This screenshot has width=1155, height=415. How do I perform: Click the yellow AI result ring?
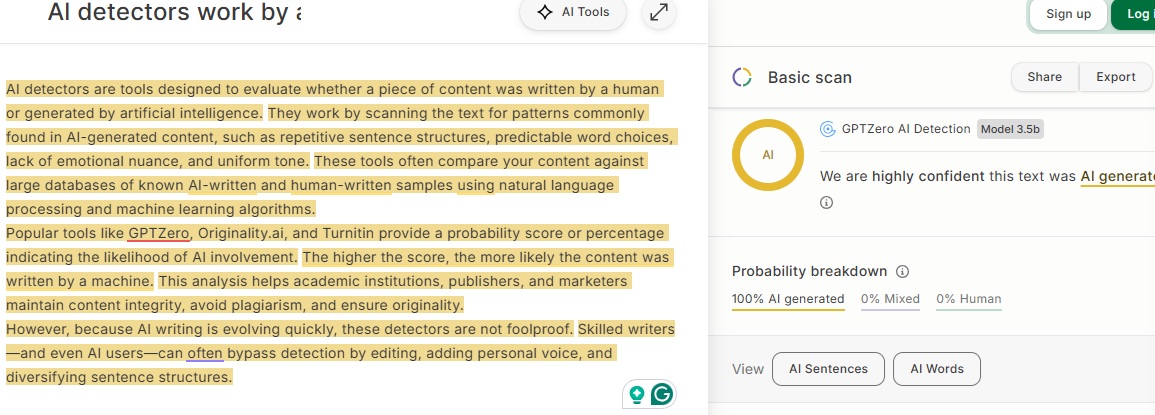coord(768,156)
